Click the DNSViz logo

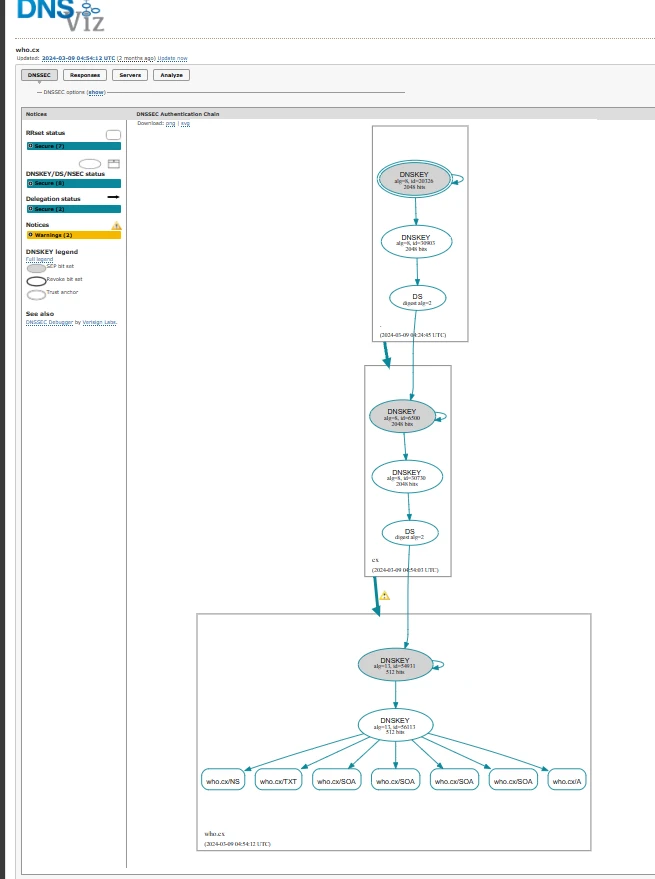60,15
